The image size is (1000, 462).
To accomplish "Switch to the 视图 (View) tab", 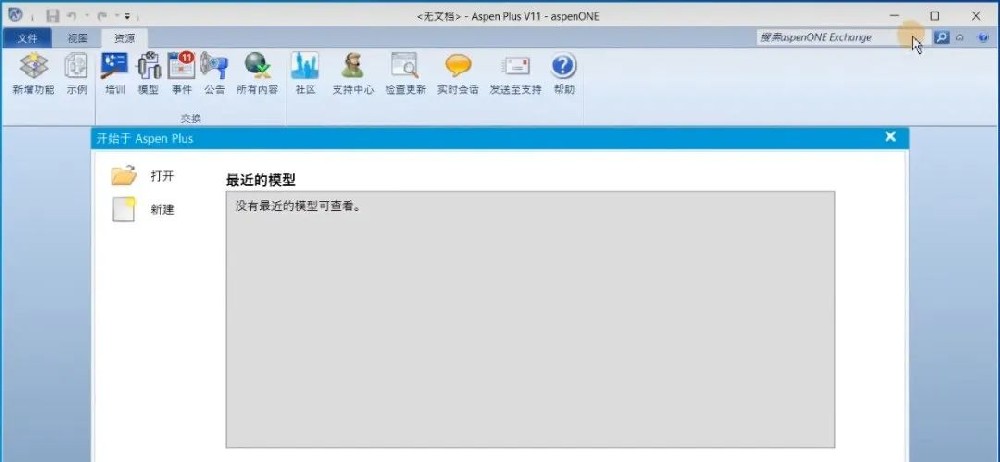I will tap(78, 38).
